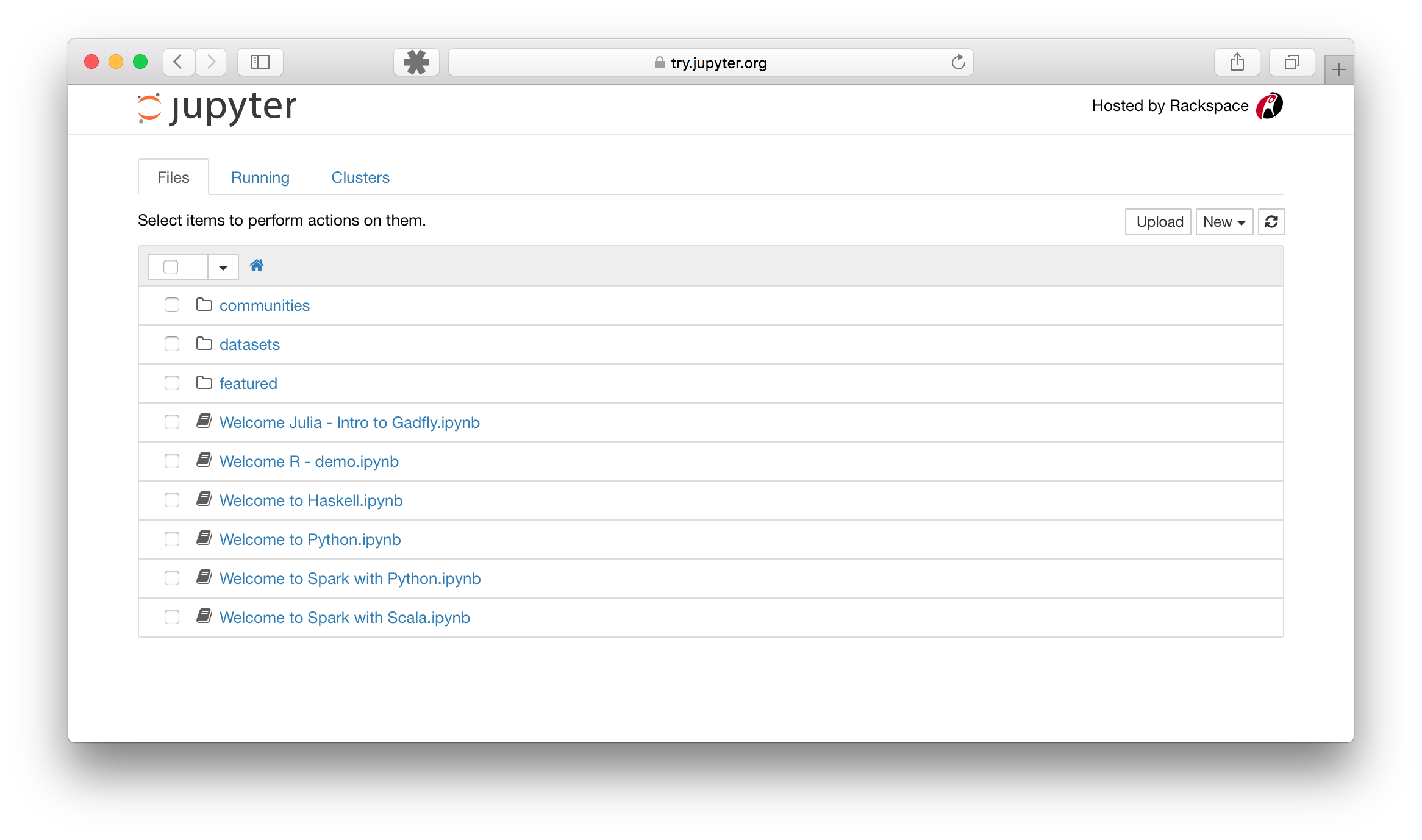Image resolution: width=1422 pixels, height=840 pixels.
Task: Open Welcome to Spark with Python.ipynb
Action: tap(350, 578)
